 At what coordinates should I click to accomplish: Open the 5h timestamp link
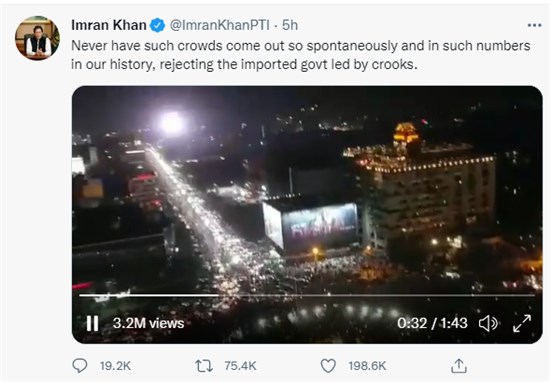290,25
